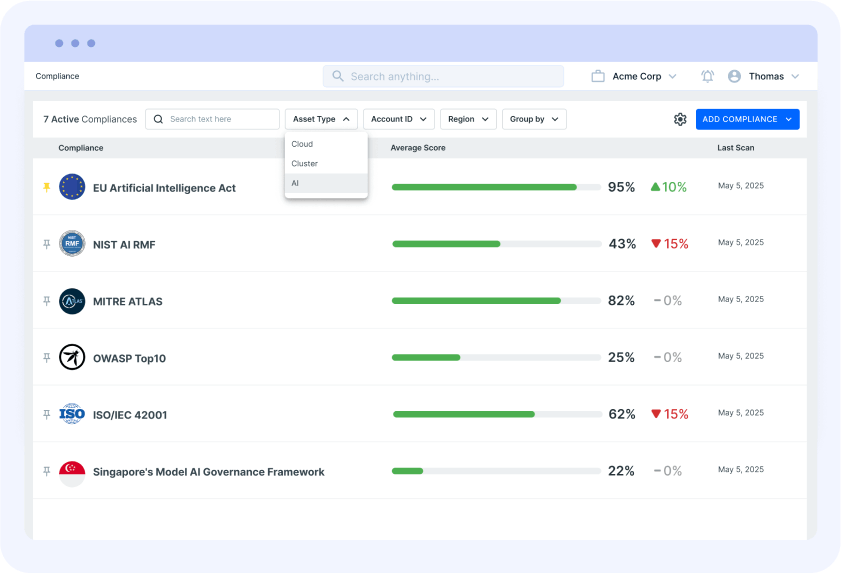Click the MITRE ATLAS score progress bar

pyautogui.click(x=496, y=300)
